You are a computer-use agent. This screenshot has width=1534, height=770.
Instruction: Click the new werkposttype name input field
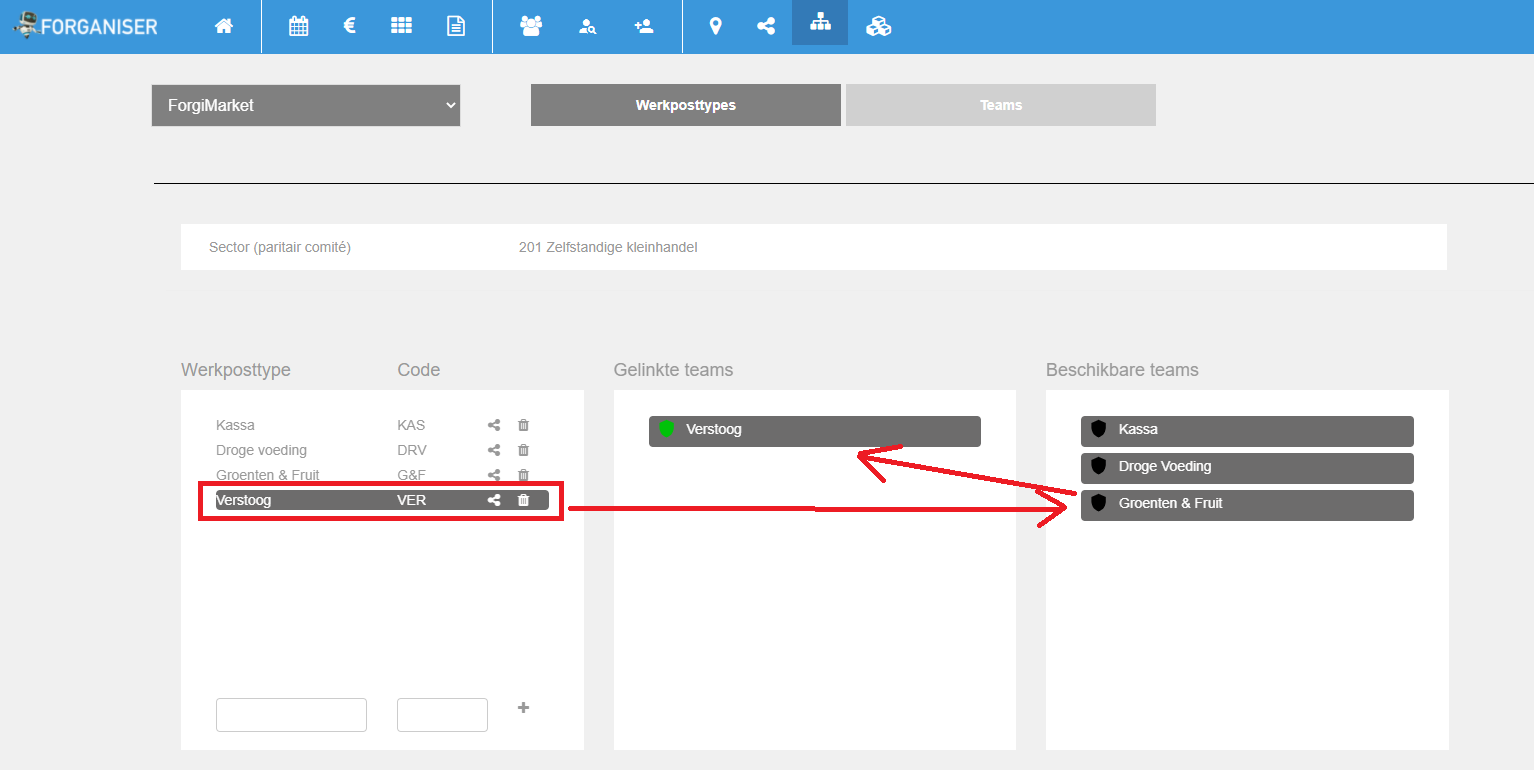click(291, 715)
